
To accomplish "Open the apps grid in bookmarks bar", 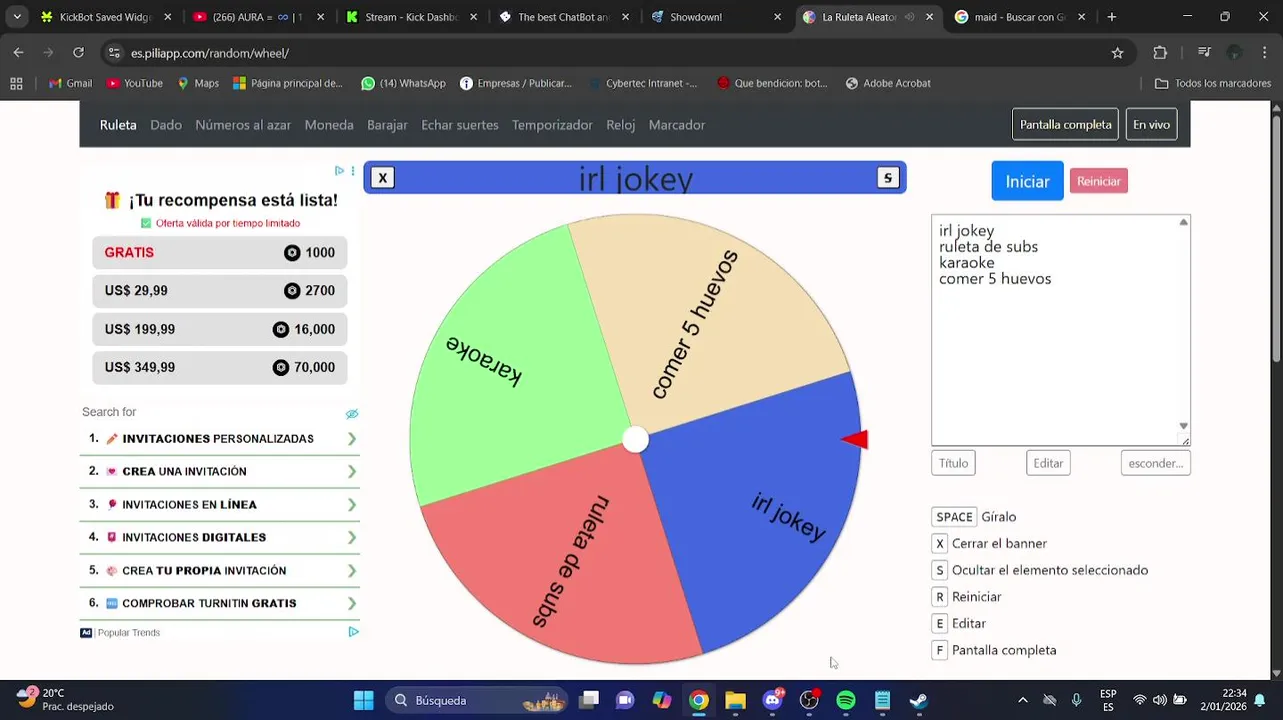I will [x=16, y=83].
